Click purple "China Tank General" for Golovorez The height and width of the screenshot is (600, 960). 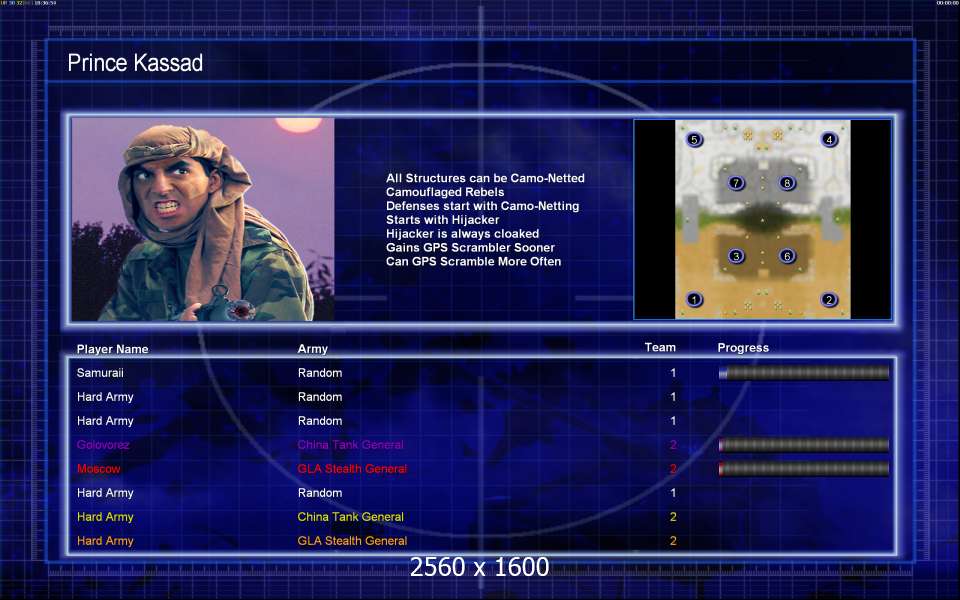point(350,444)
